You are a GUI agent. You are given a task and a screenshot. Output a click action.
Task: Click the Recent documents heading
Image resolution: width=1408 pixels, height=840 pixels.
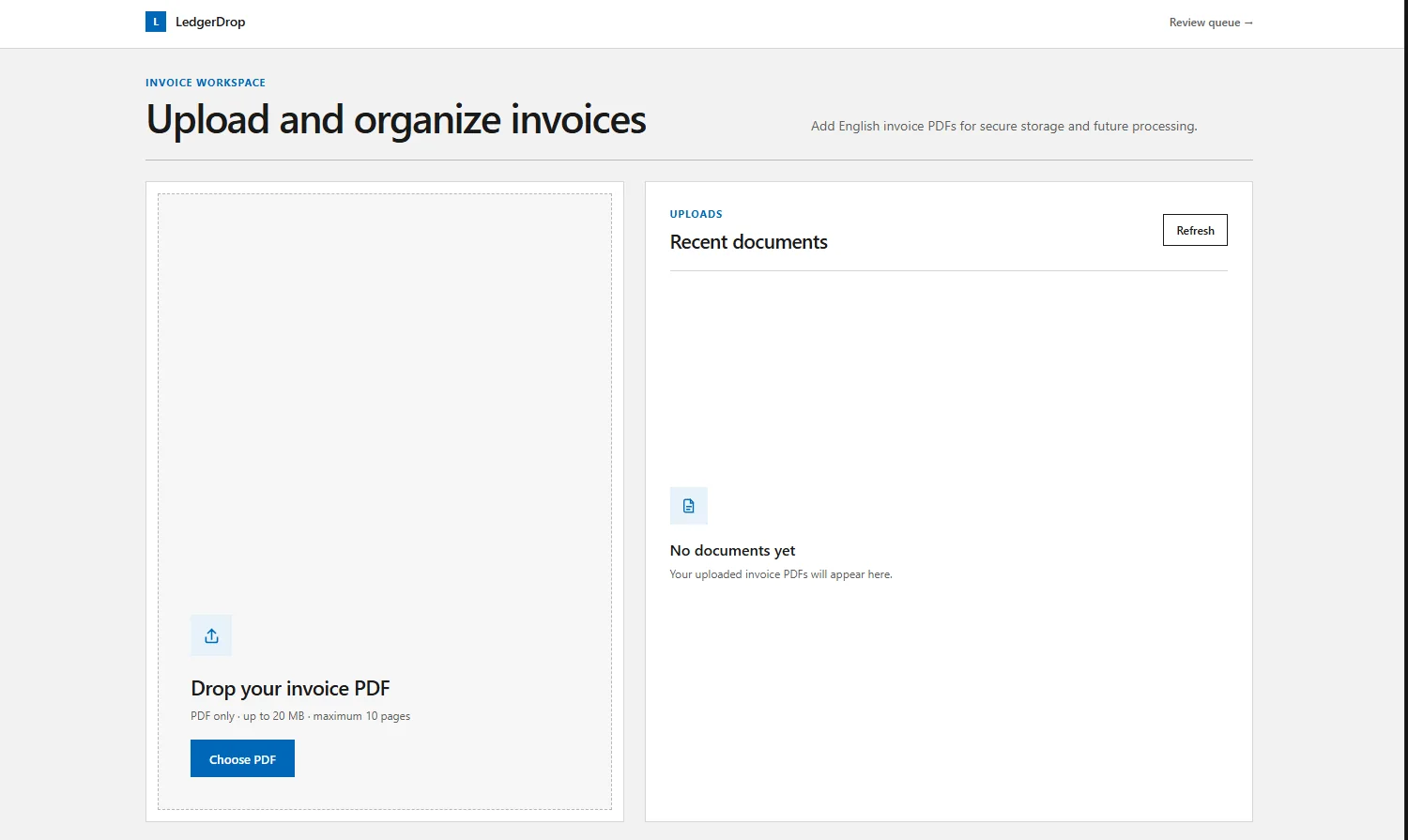[x=749, y=242]
